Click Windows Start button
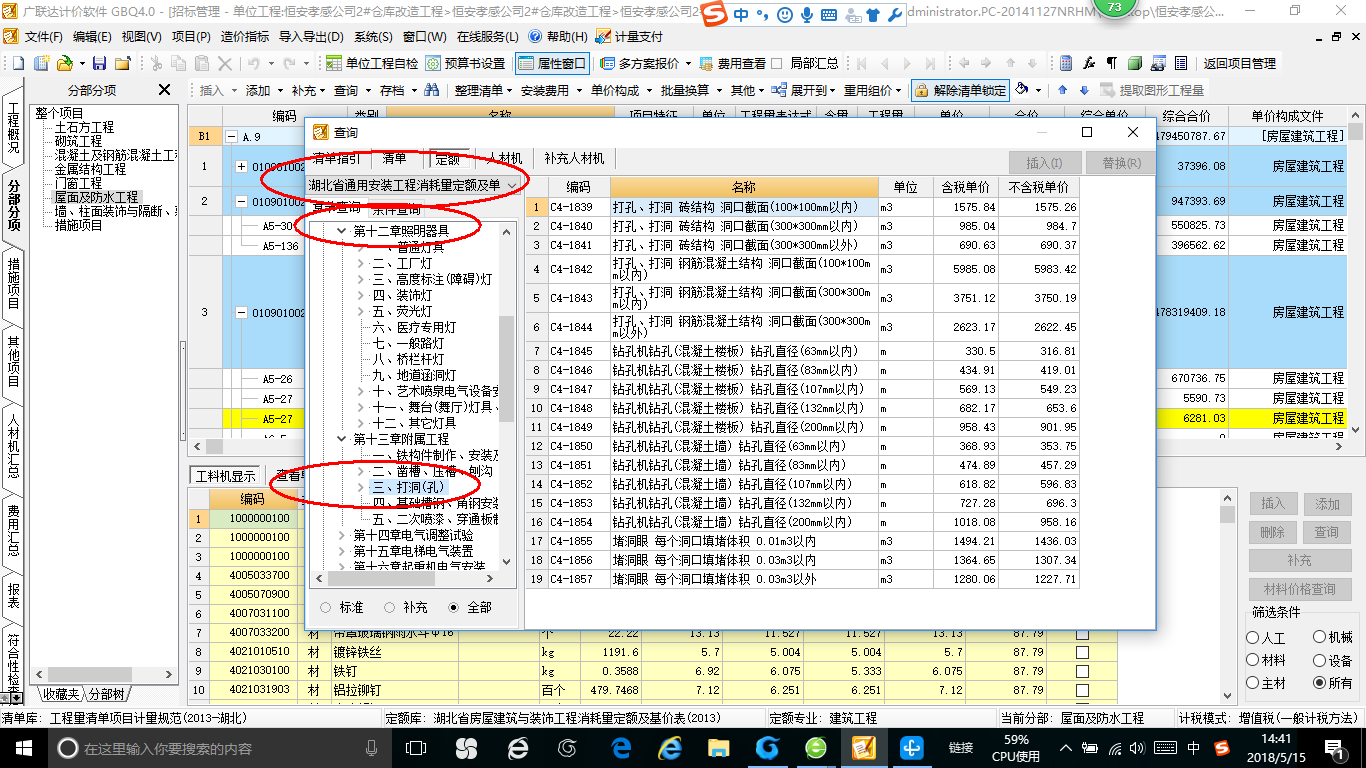The height and width of the screenshot is (768, 1366). coord(24,748)
